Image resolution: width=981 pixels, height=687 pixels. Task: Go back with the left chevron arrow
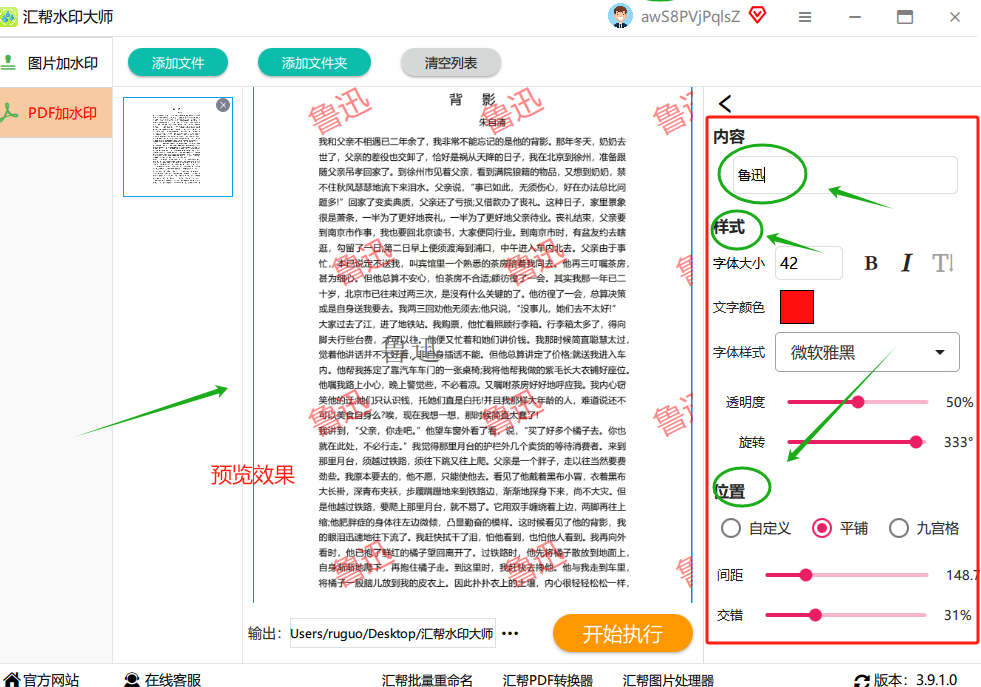(725, 104)
